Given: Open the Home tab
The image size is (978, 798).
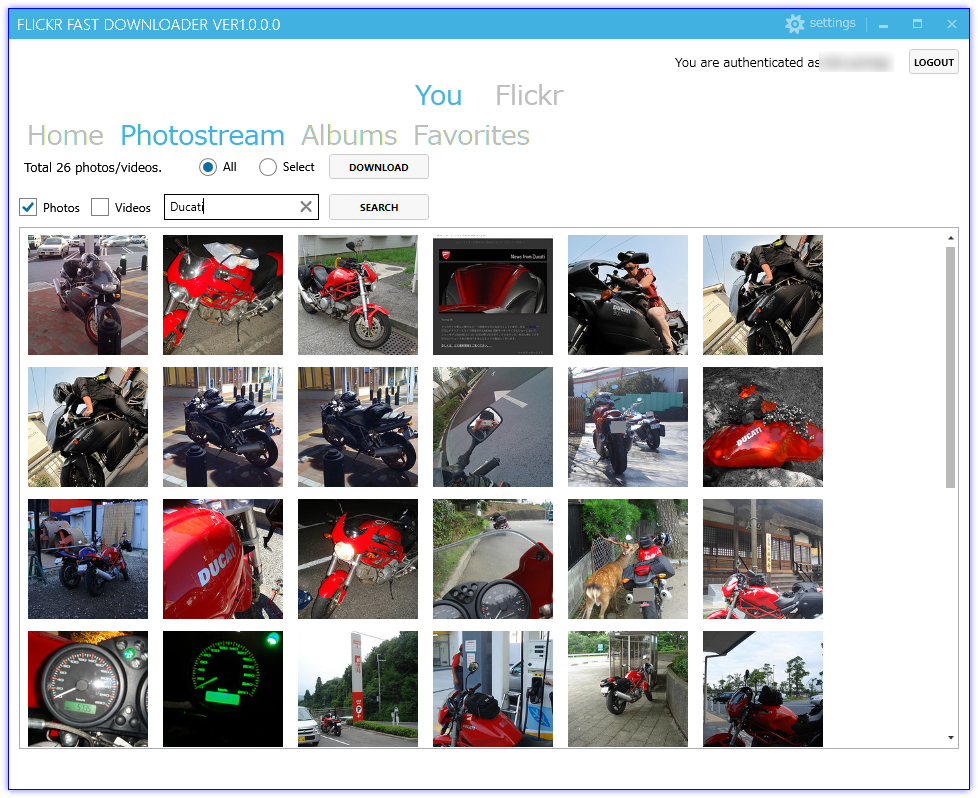Looking at the screenshot, I should pos(64,134).
